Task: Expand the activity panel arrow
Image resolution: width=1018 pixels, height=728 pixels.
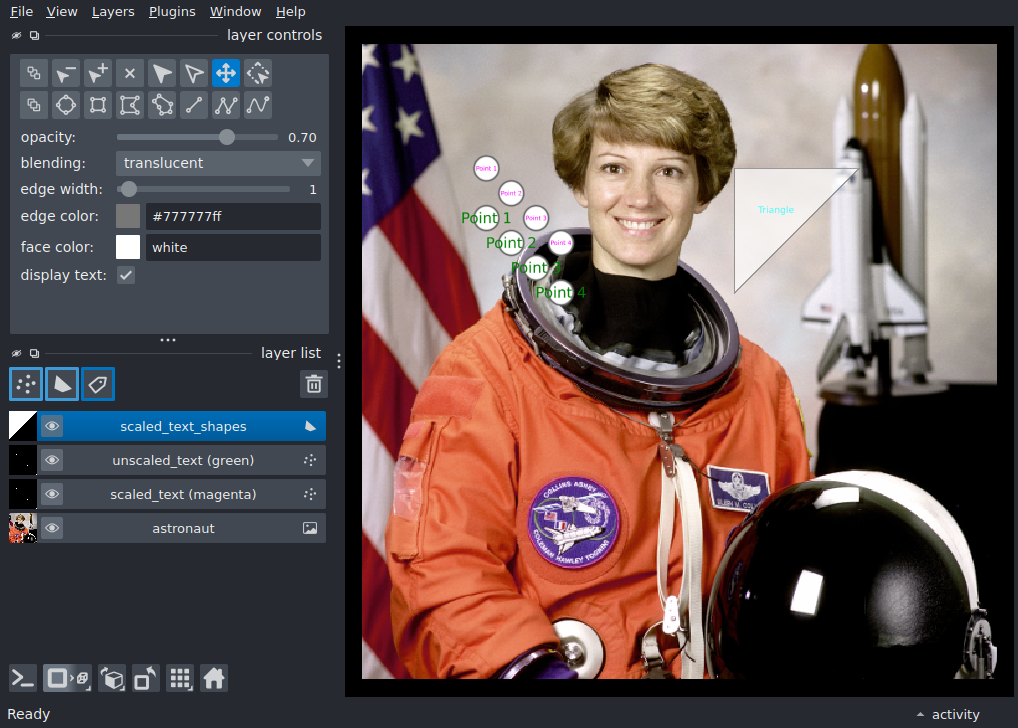Action: (920, 714)
